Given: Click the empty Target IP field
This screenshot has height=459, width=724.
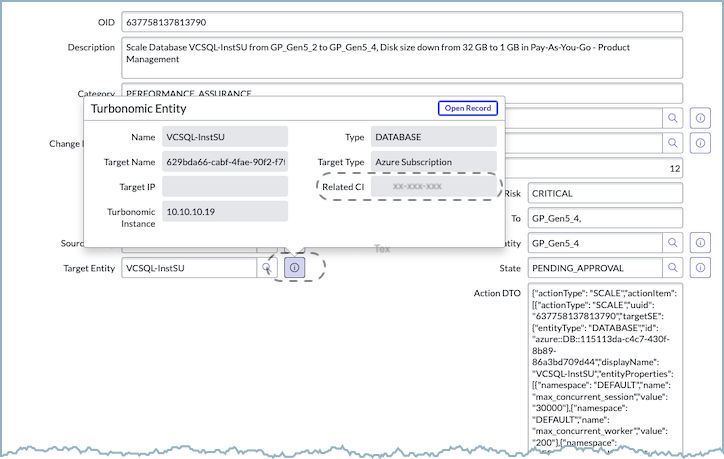Looking at the screenshot, I should coord(225,187).
